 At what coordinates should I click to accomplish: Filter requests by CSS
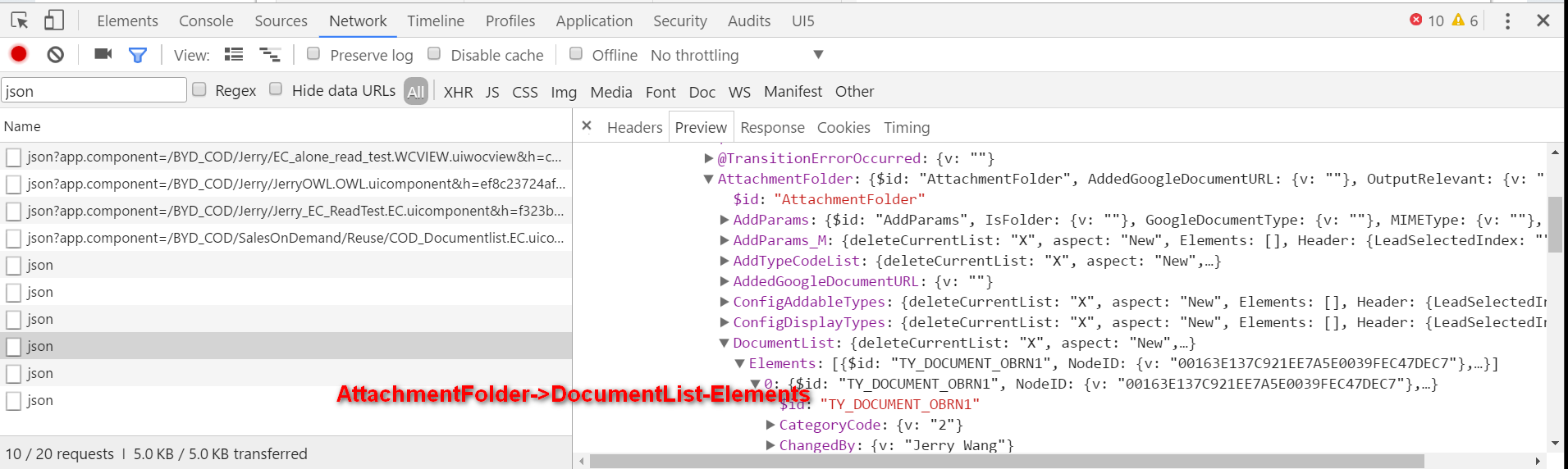[x=525, y=92]
